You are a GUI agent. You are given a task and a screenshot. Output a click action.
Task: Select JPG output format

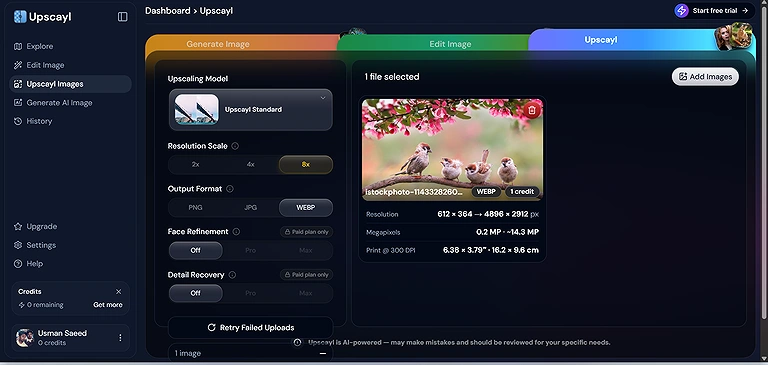250,208
